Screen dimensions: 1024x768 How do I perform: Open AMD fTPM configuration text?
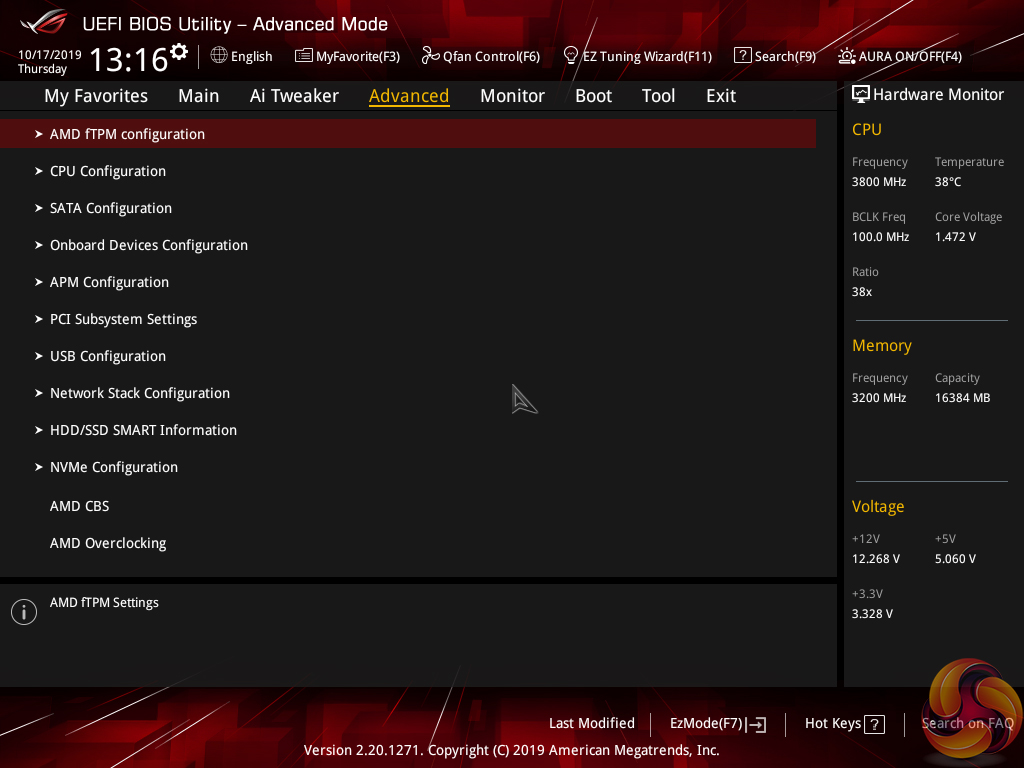127,134
